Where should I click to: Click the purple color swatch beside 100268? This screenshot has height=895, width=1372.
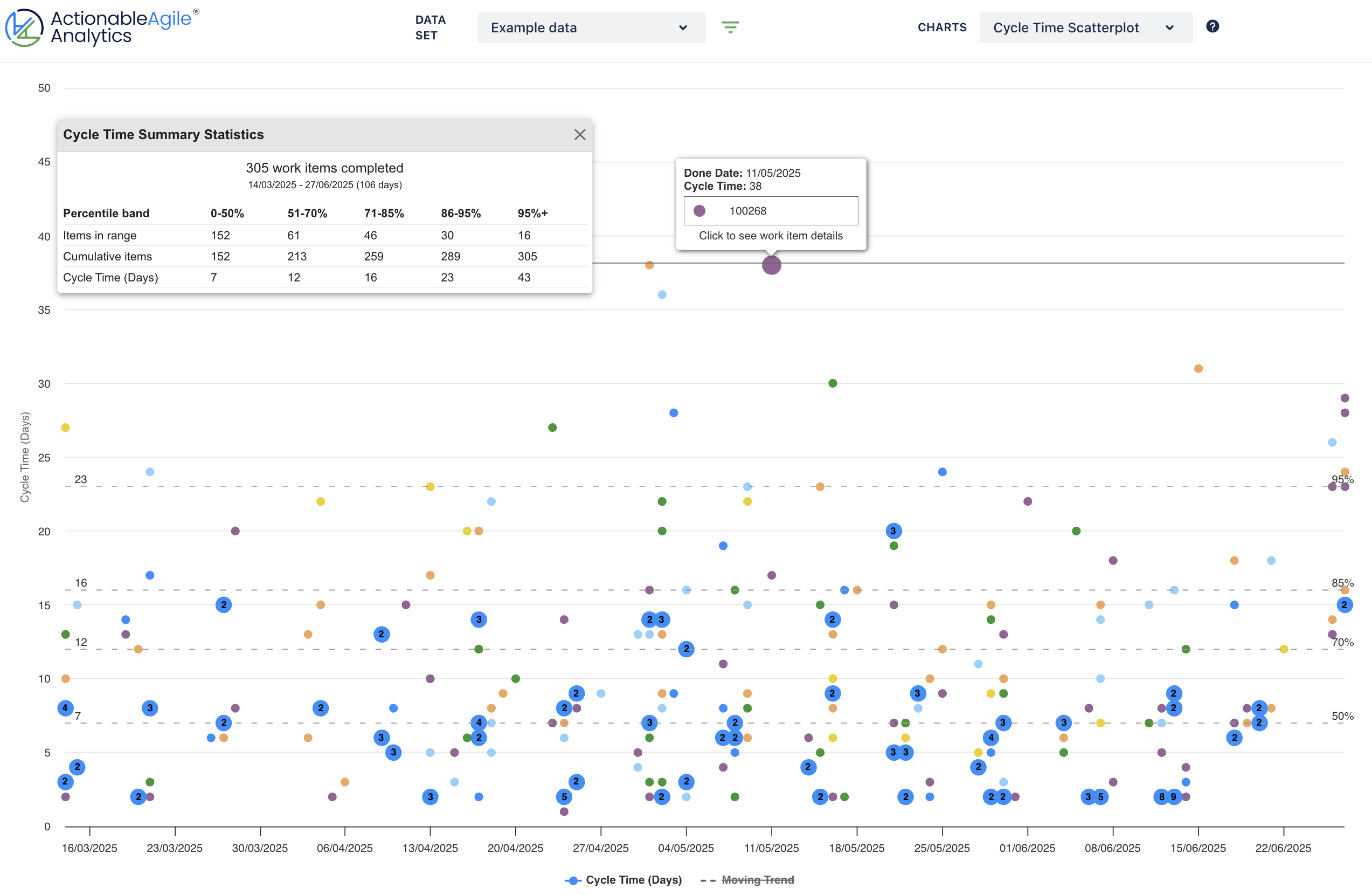(699, 210)
